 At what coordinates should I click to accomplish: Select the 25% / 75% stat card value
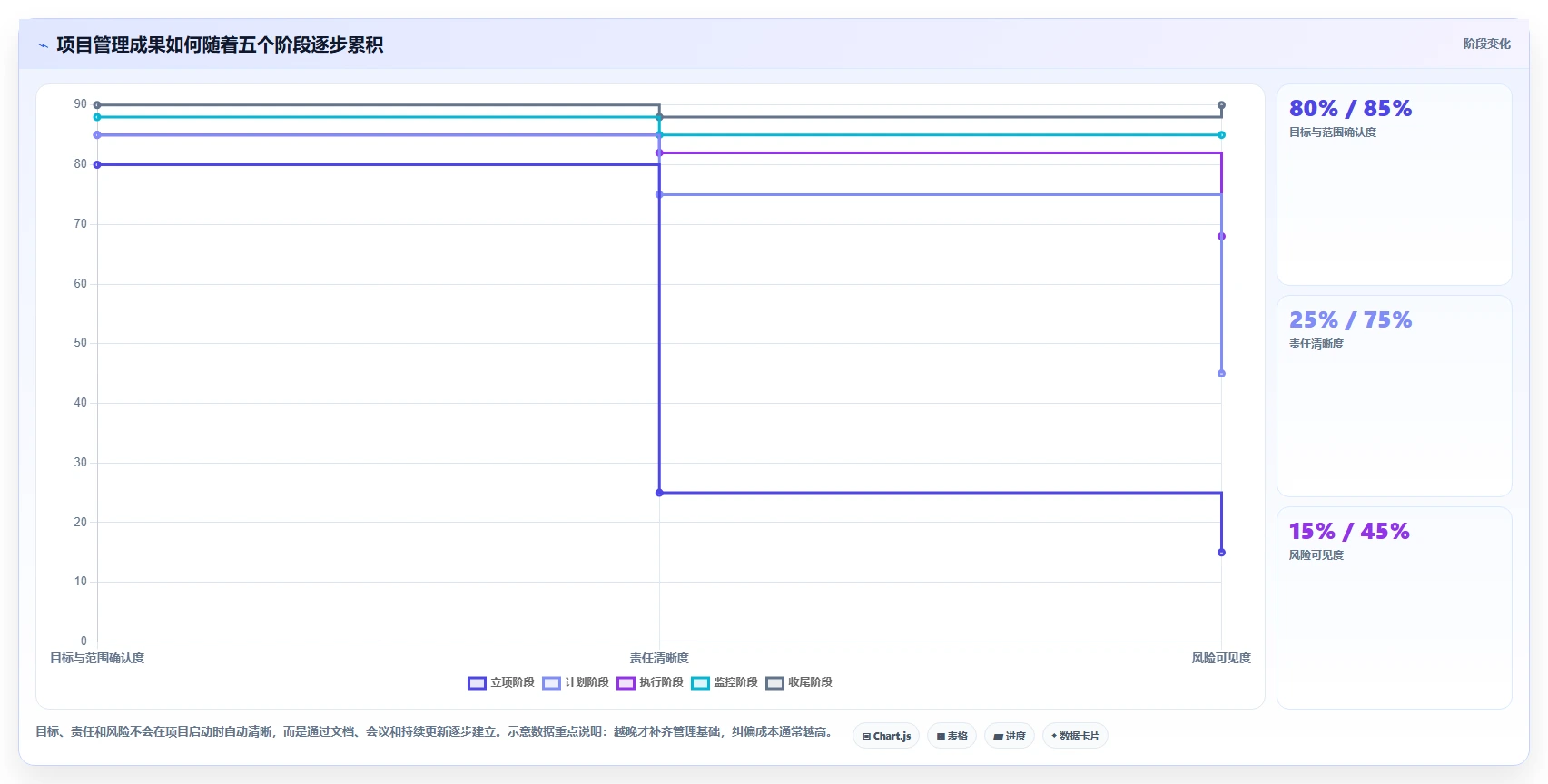(1350, 320)
